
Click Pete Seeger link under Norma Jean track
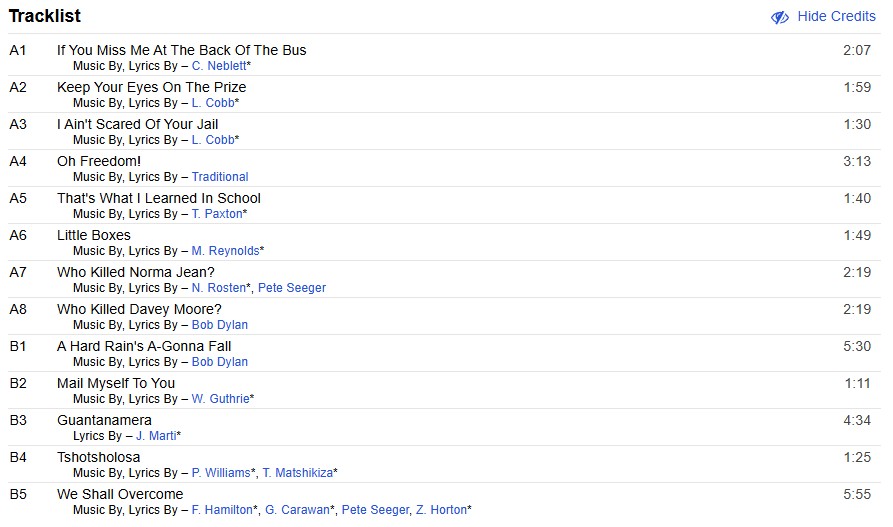(x=292, y=288)
